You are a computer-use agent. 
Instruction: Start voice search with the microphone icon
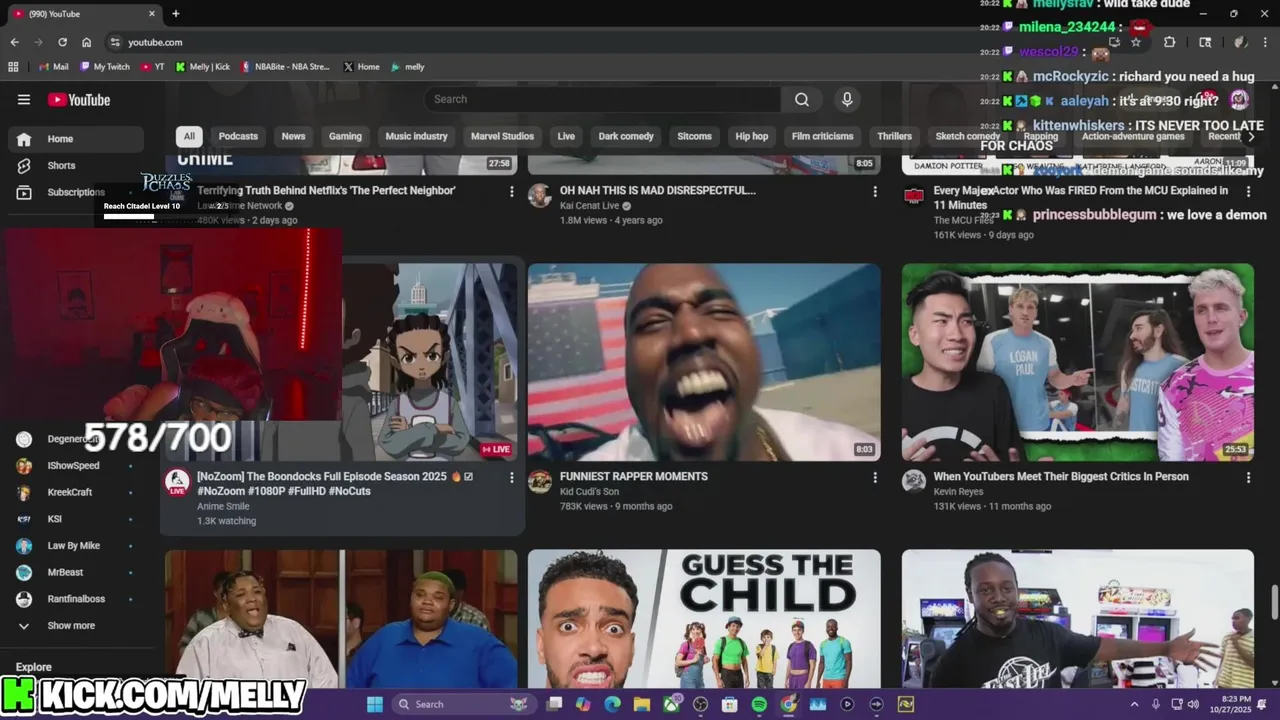[x=847, y=99]
